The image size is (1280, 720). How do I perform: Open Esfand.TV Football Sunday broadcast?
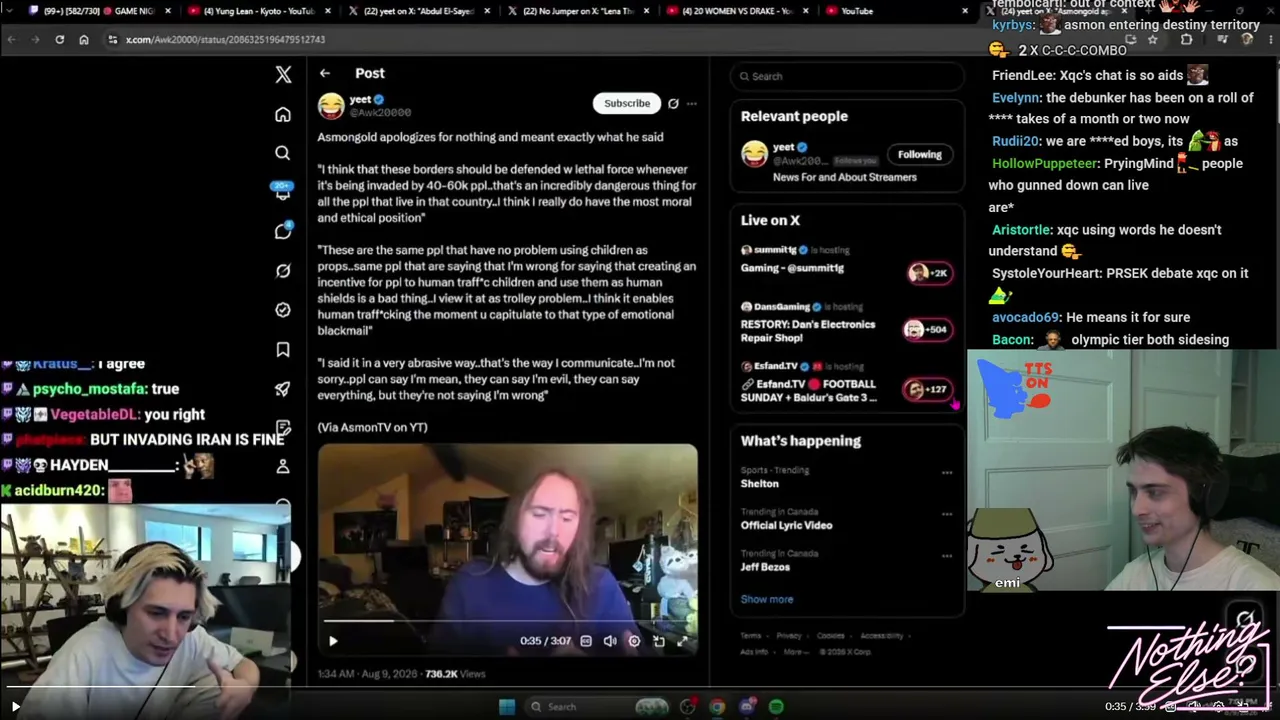click(809, 391)
